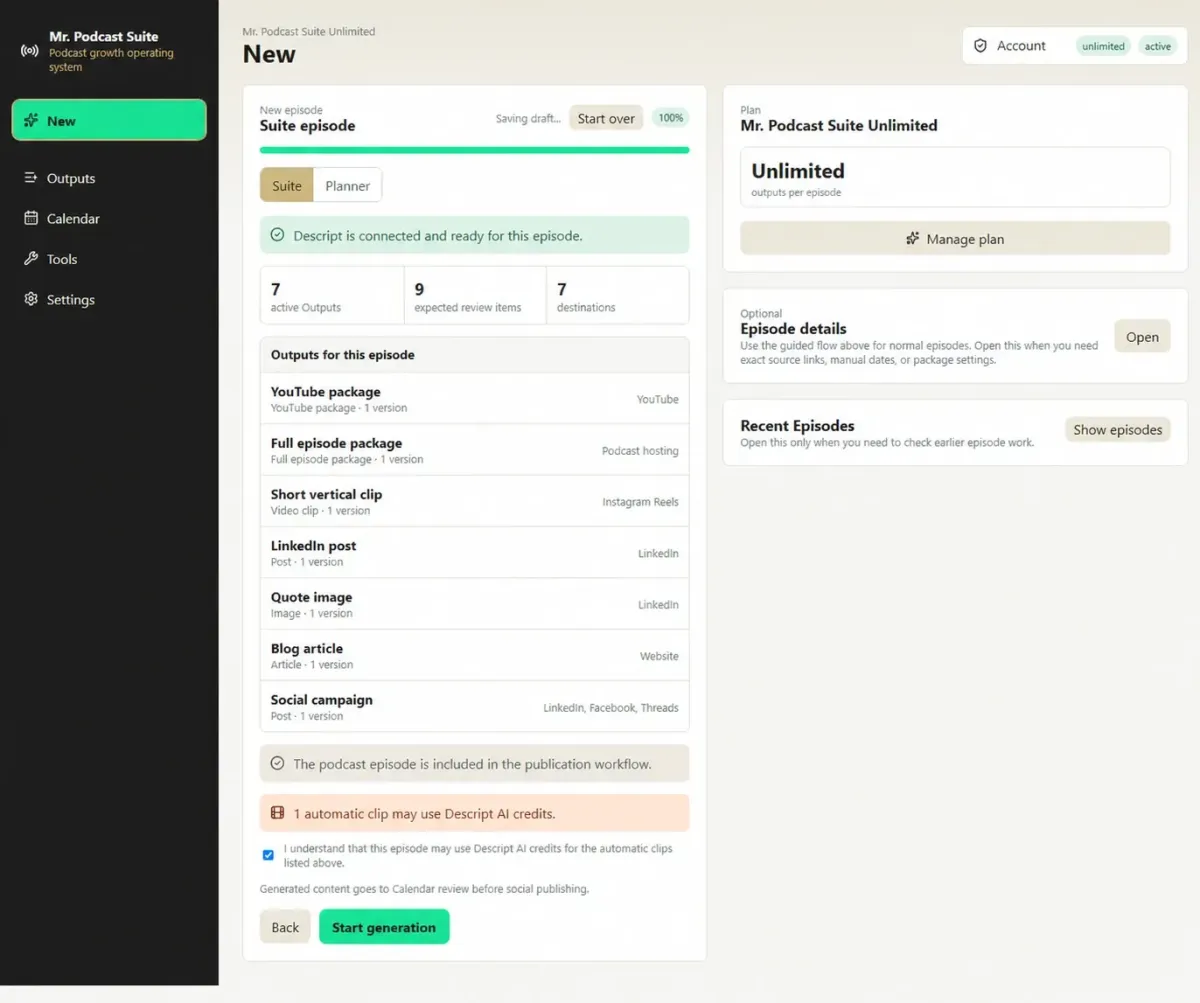Click the podcast broadcast logo icon

tap(30, 51)
